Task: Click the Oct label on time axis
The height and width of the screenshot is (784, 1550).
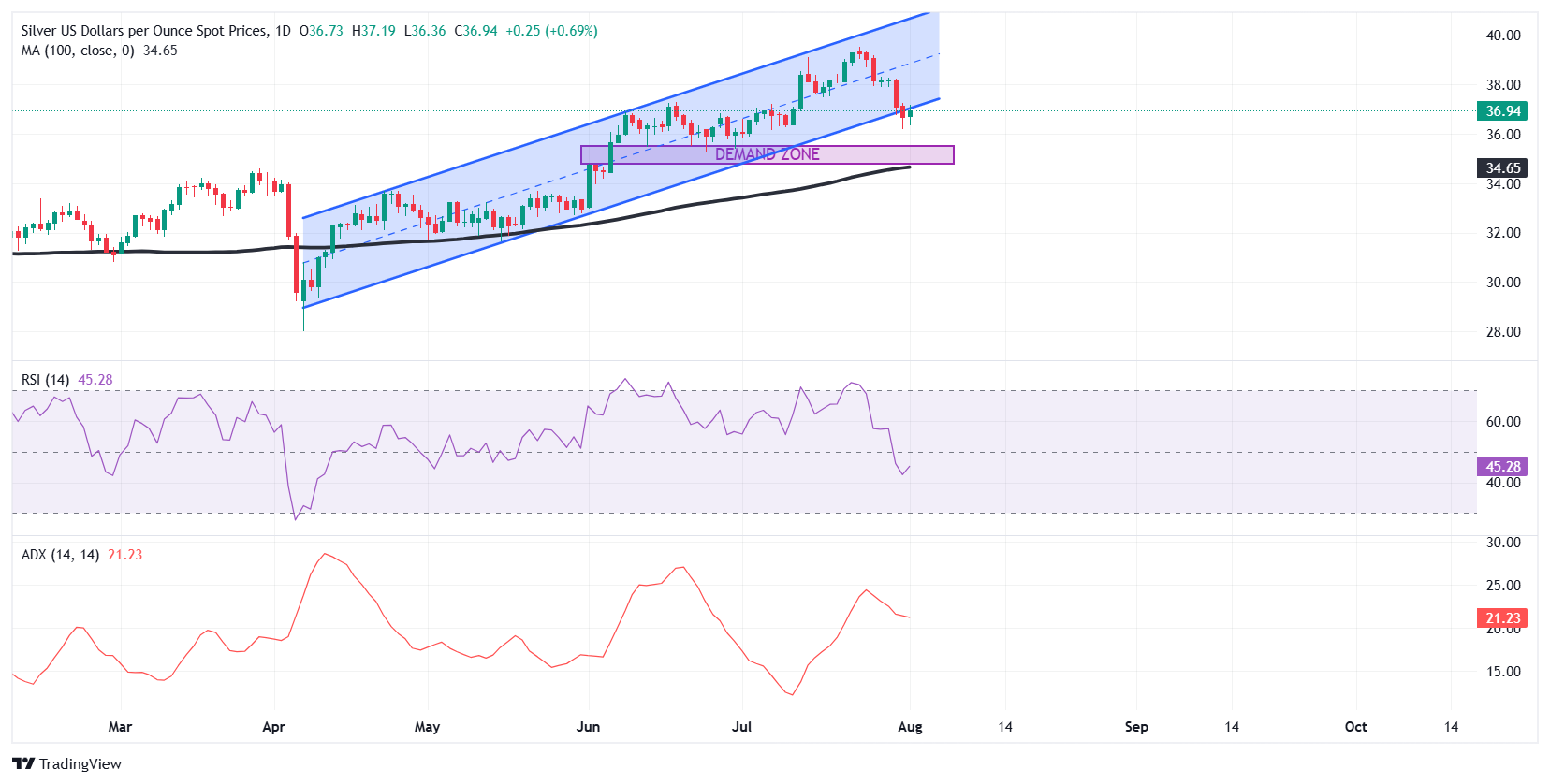Action: pyautogui.click(x=1355, y=727)
